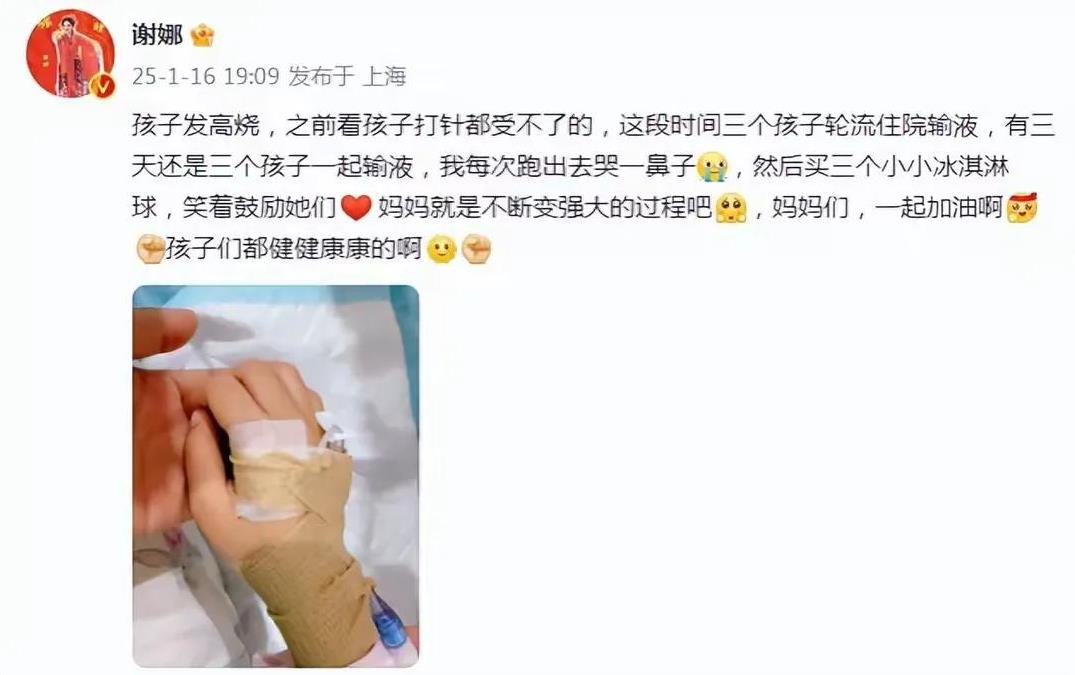Click the 25-1-16 19:09 timestamp
This screenshot has height=675, width=1075.
pyautogui.click(x=205, y=76)
